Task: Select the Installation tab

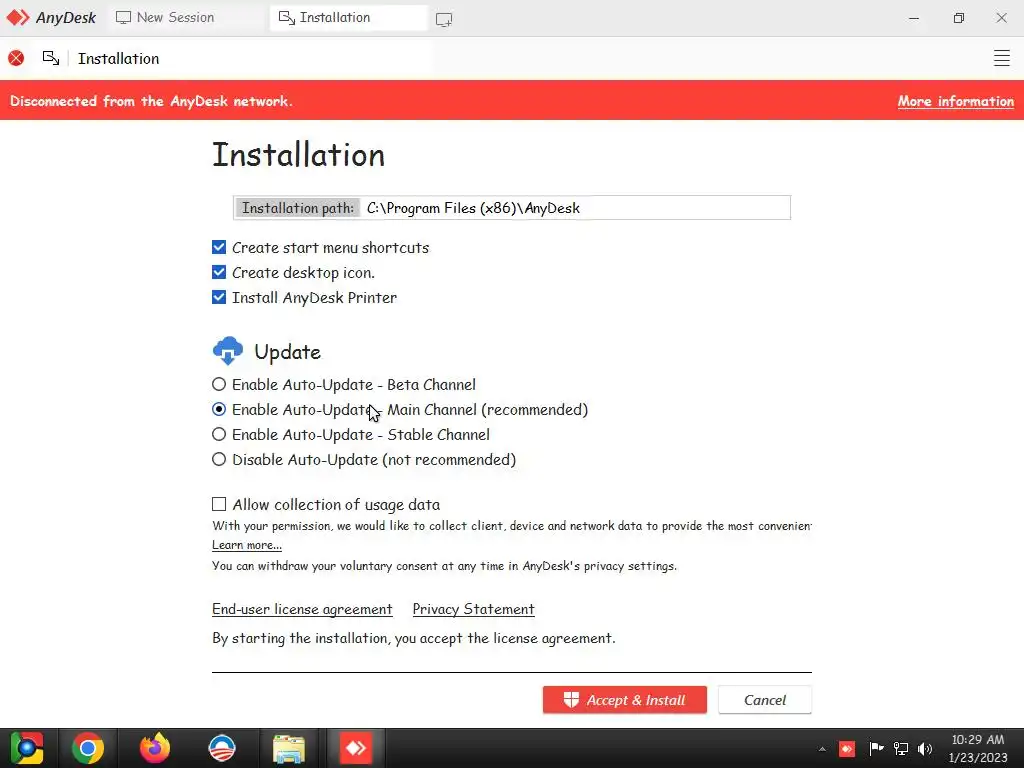Action: (x=348, y=18)
